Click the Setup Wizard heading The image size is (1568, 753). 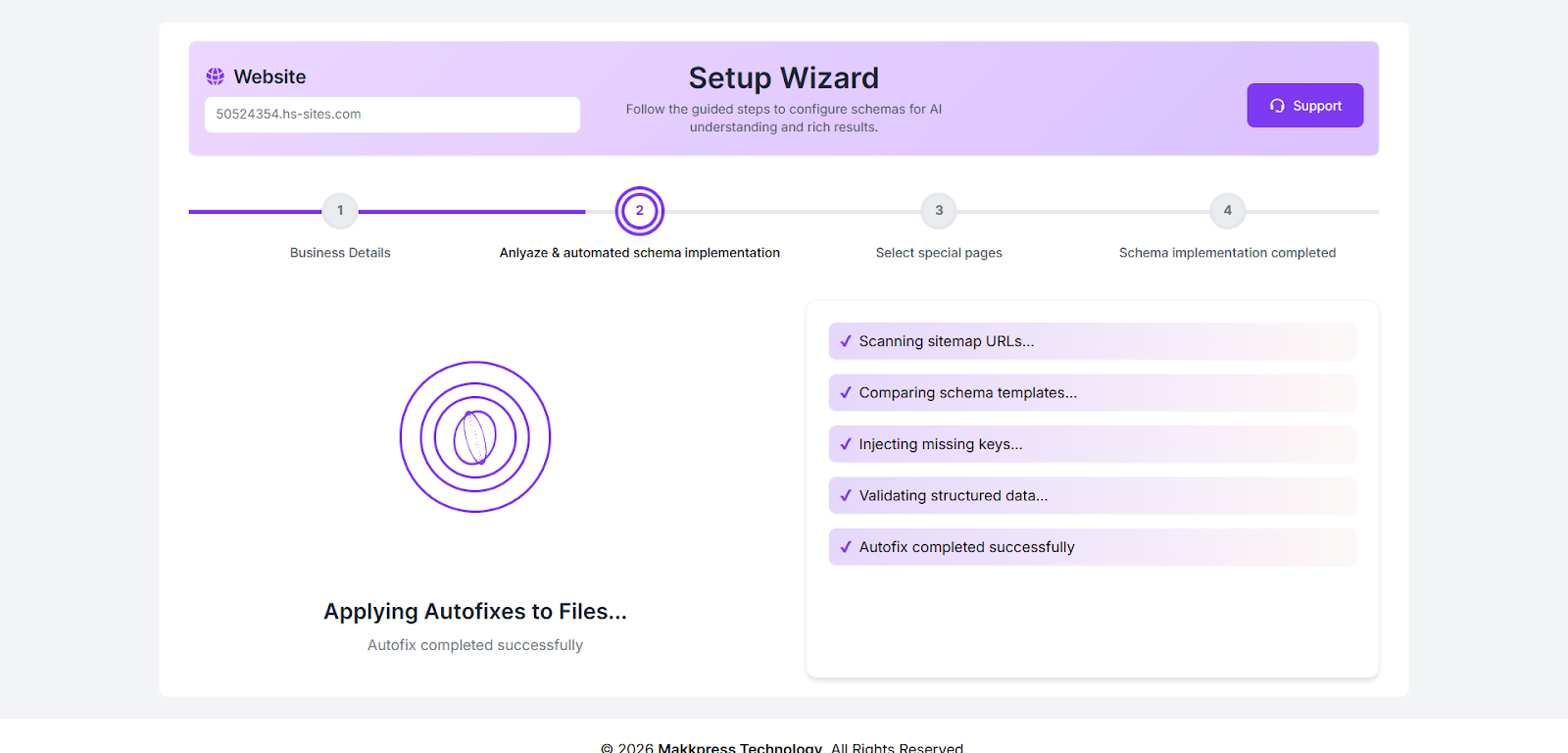pyautogui.click(x=783, y=78)
